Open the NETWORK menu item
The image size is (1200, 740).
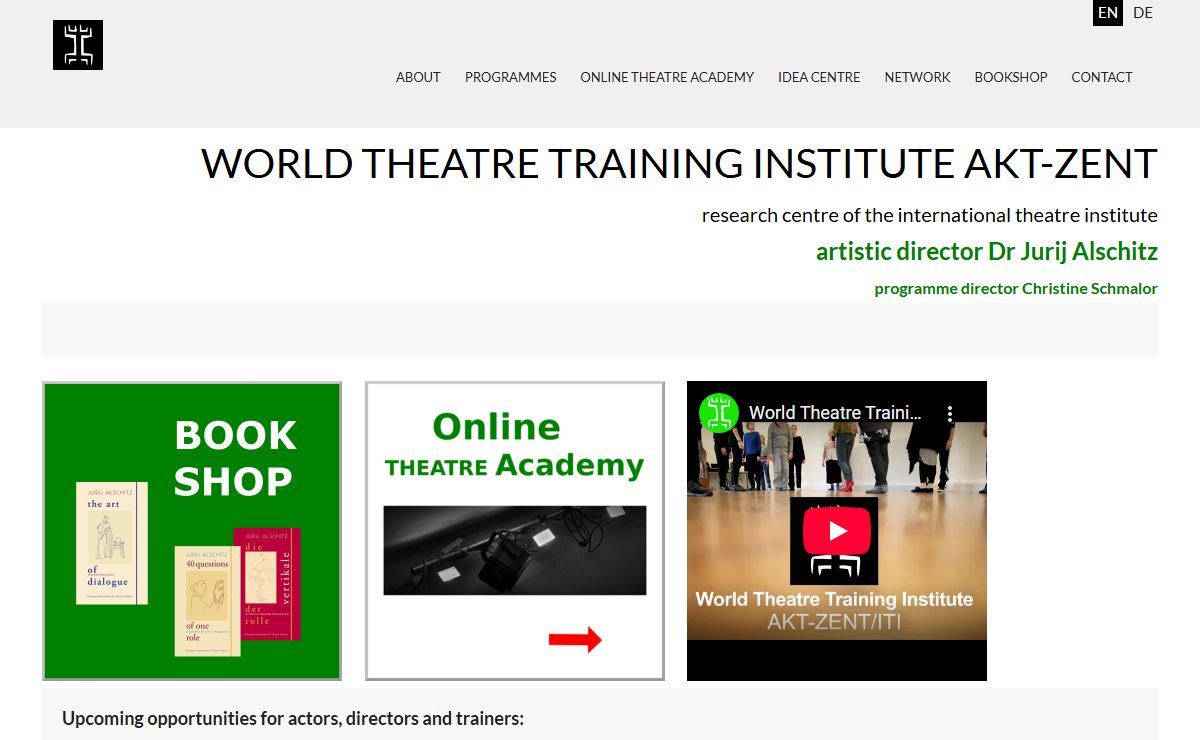[917, 77]
